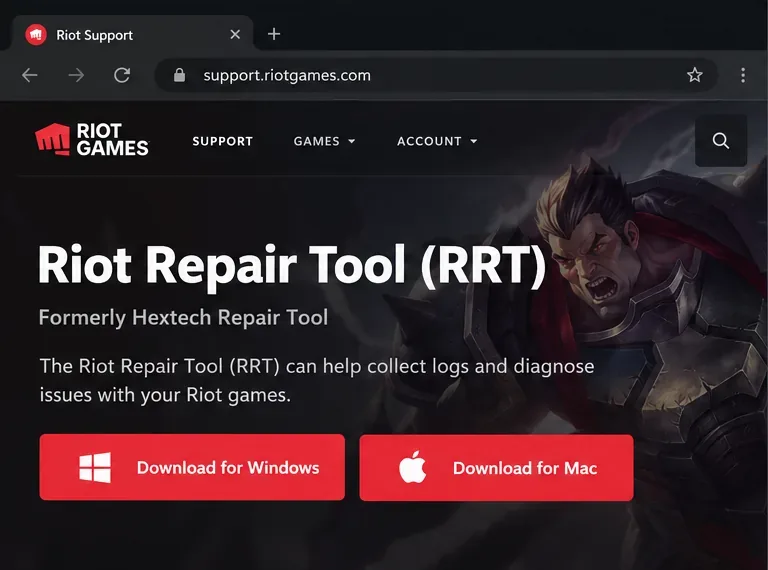Click the browser back arrow
The image size is (768, 570).
coord(30,75)
